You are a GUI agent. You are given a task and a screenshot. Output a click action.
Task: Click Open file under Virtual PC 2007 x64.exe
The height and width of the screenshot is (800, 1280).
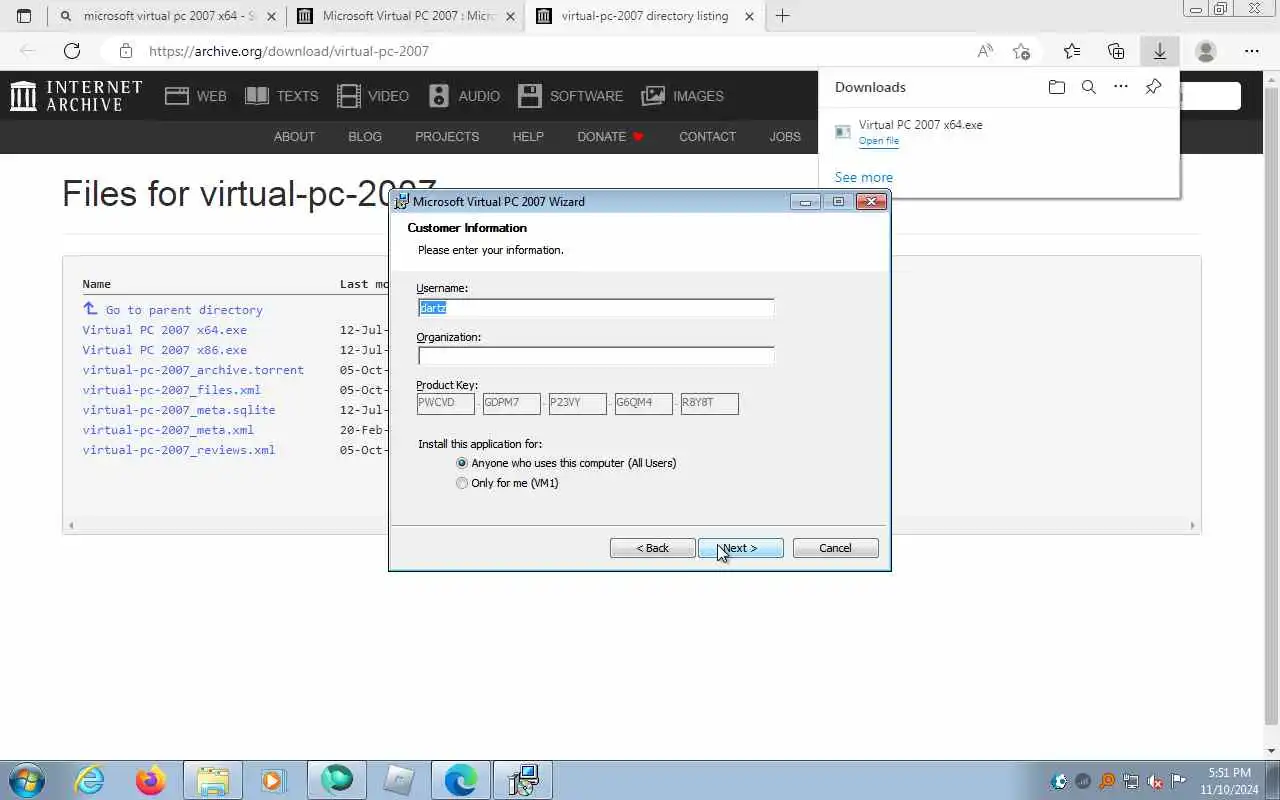(x=879, y=141)
